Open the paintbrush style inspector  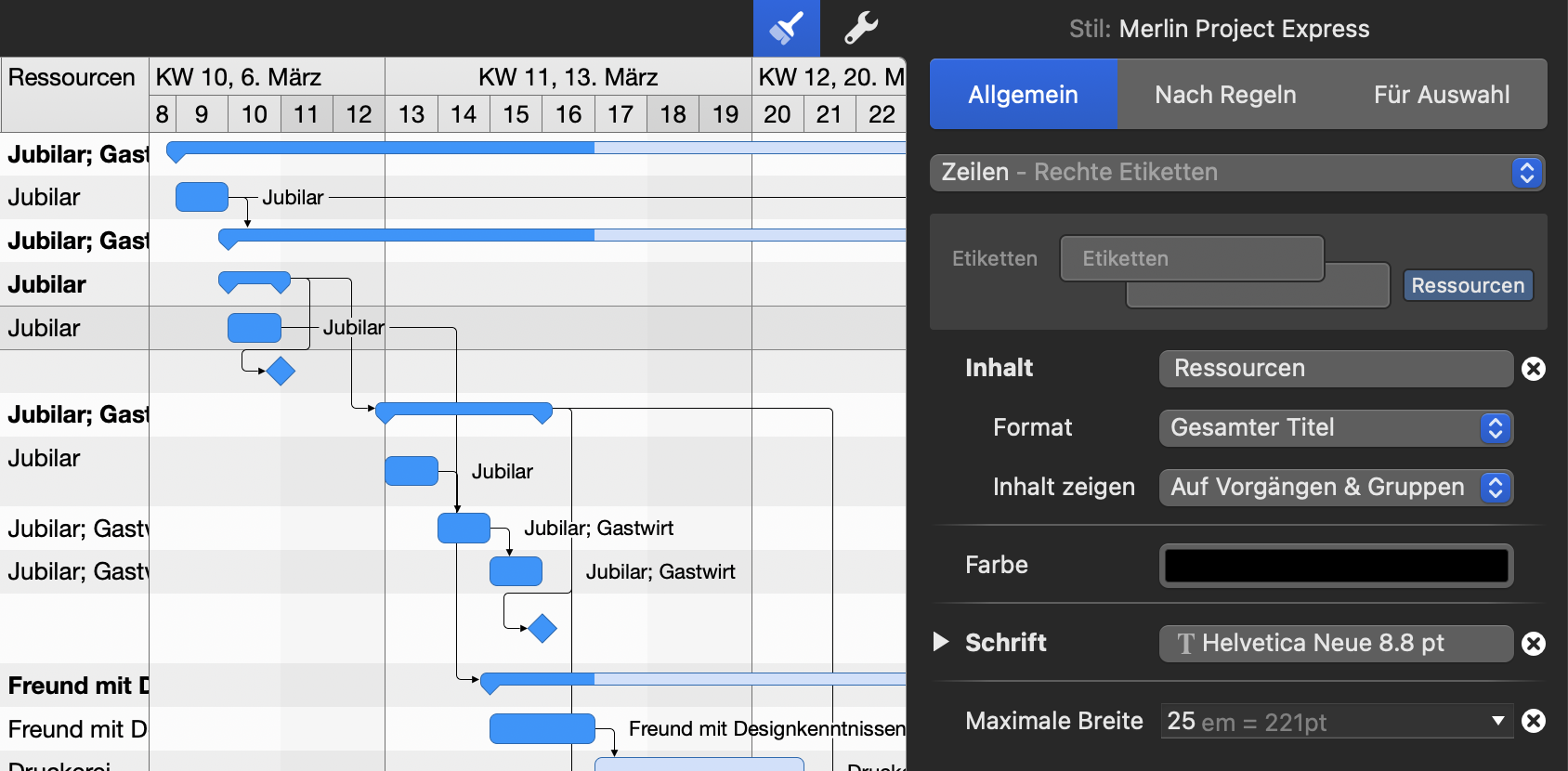coord(786,28)
